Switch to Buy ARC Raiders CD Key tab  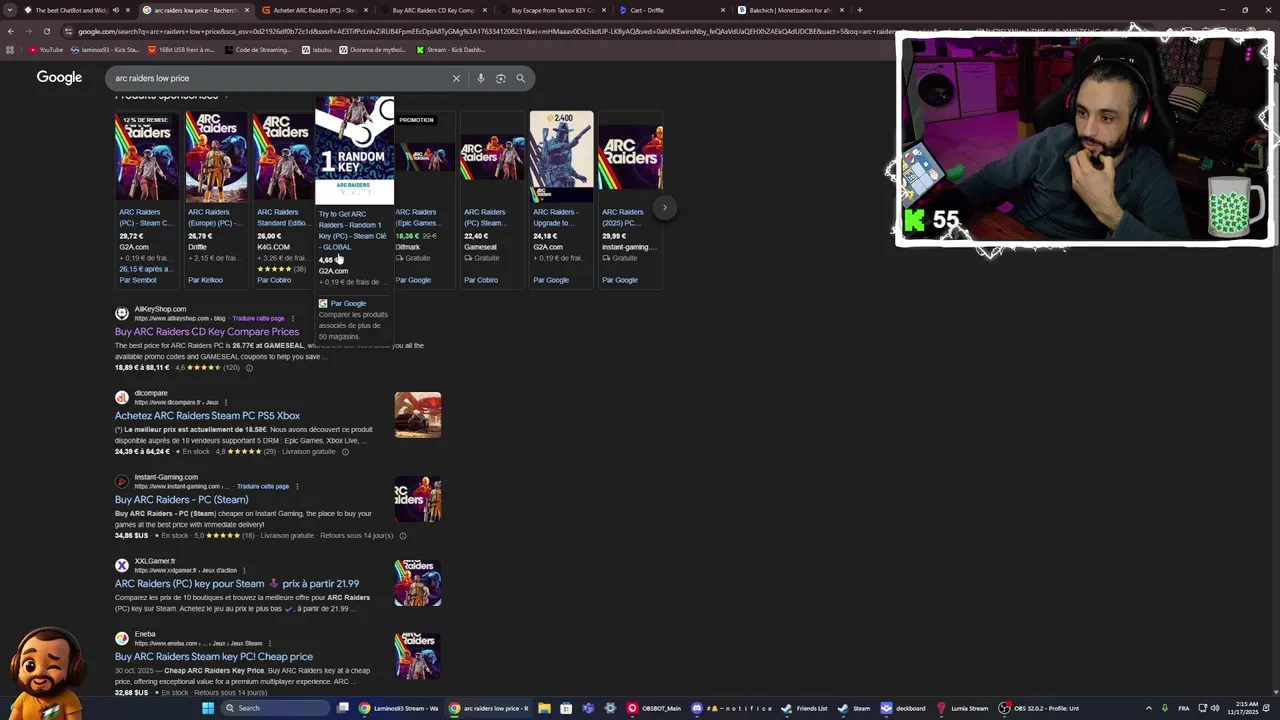432,10
